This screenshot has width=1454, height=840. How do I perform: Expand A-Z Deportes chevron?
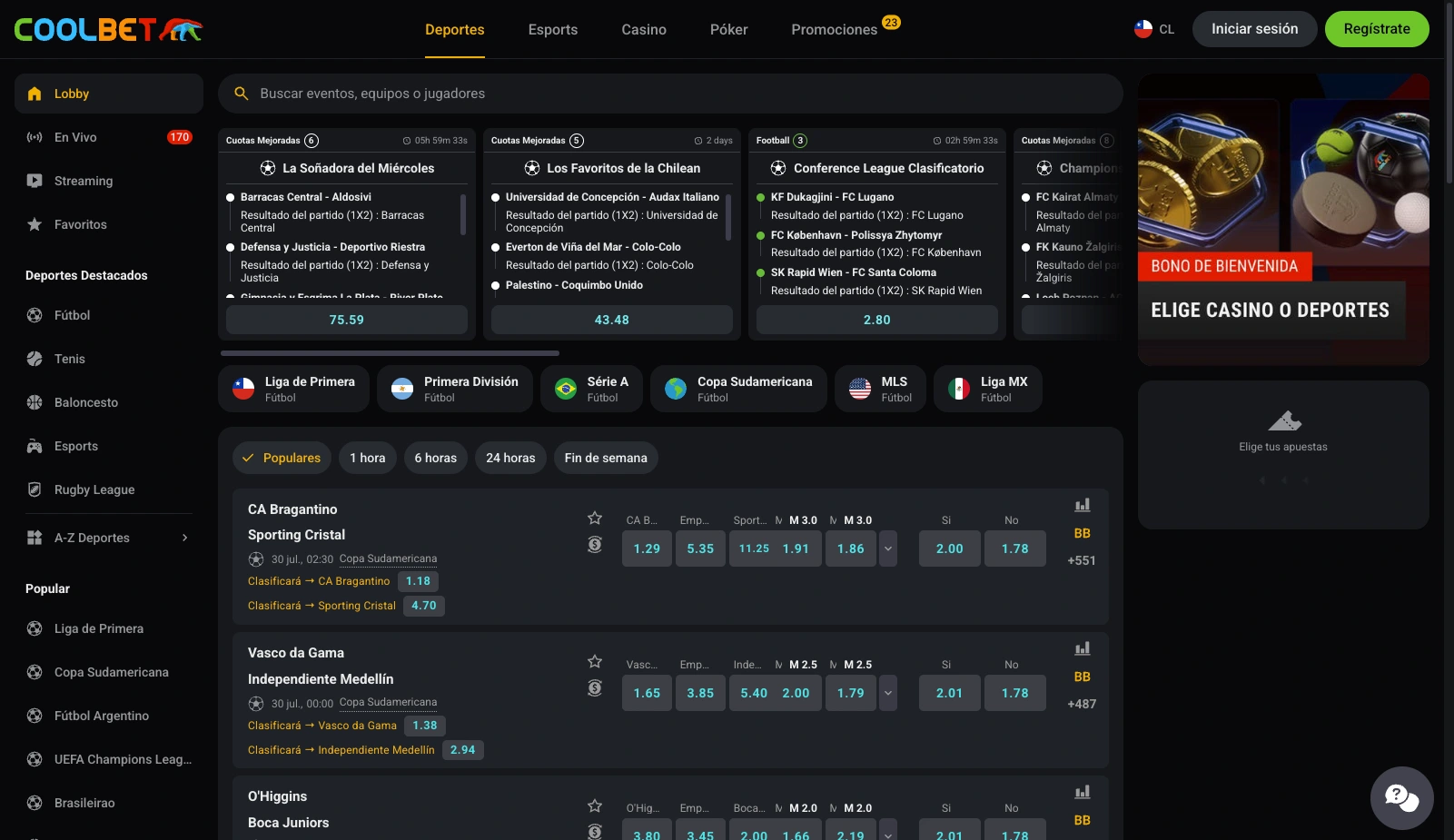[185, 538]
